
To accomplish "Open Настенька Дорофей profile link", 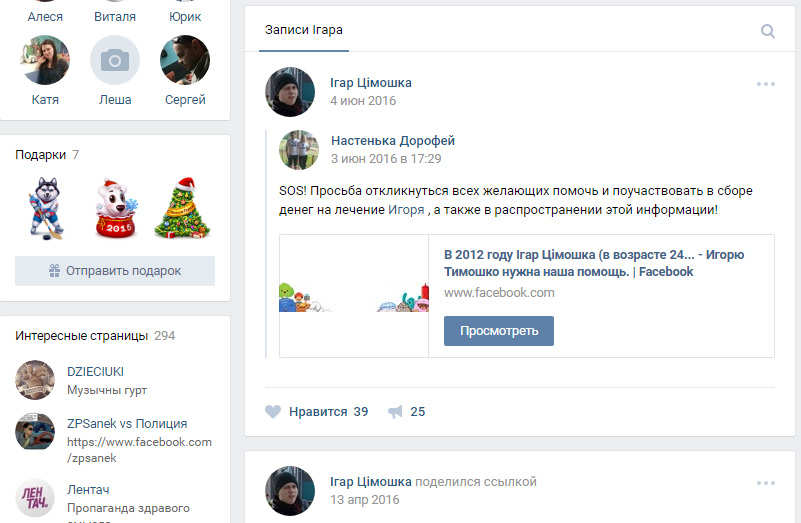I will coord(392,141).
